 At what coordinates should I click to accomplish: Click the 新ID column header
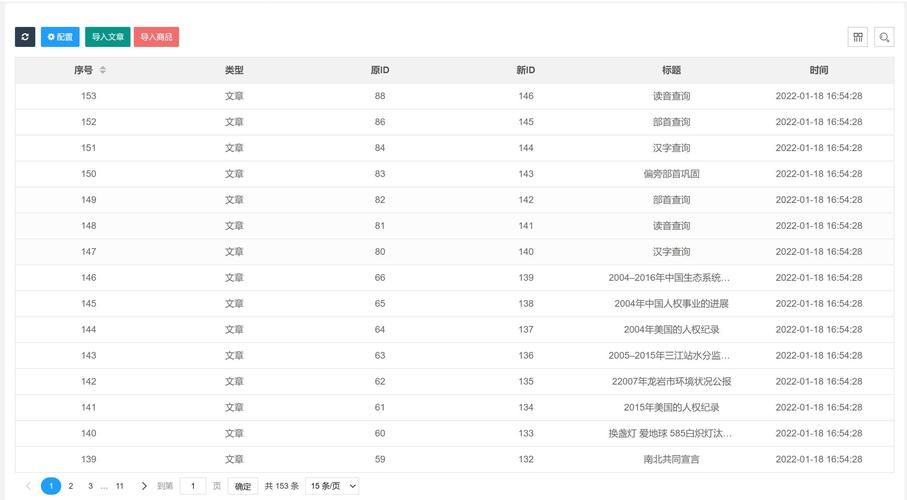[526, 70]
